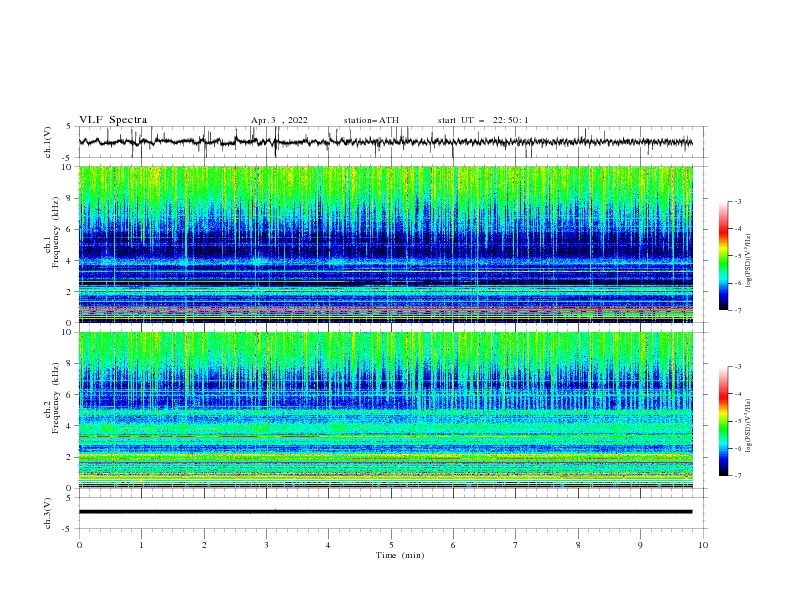Click the "5" volt tick of ch.3(V) axis

click(x=69, y=498)
